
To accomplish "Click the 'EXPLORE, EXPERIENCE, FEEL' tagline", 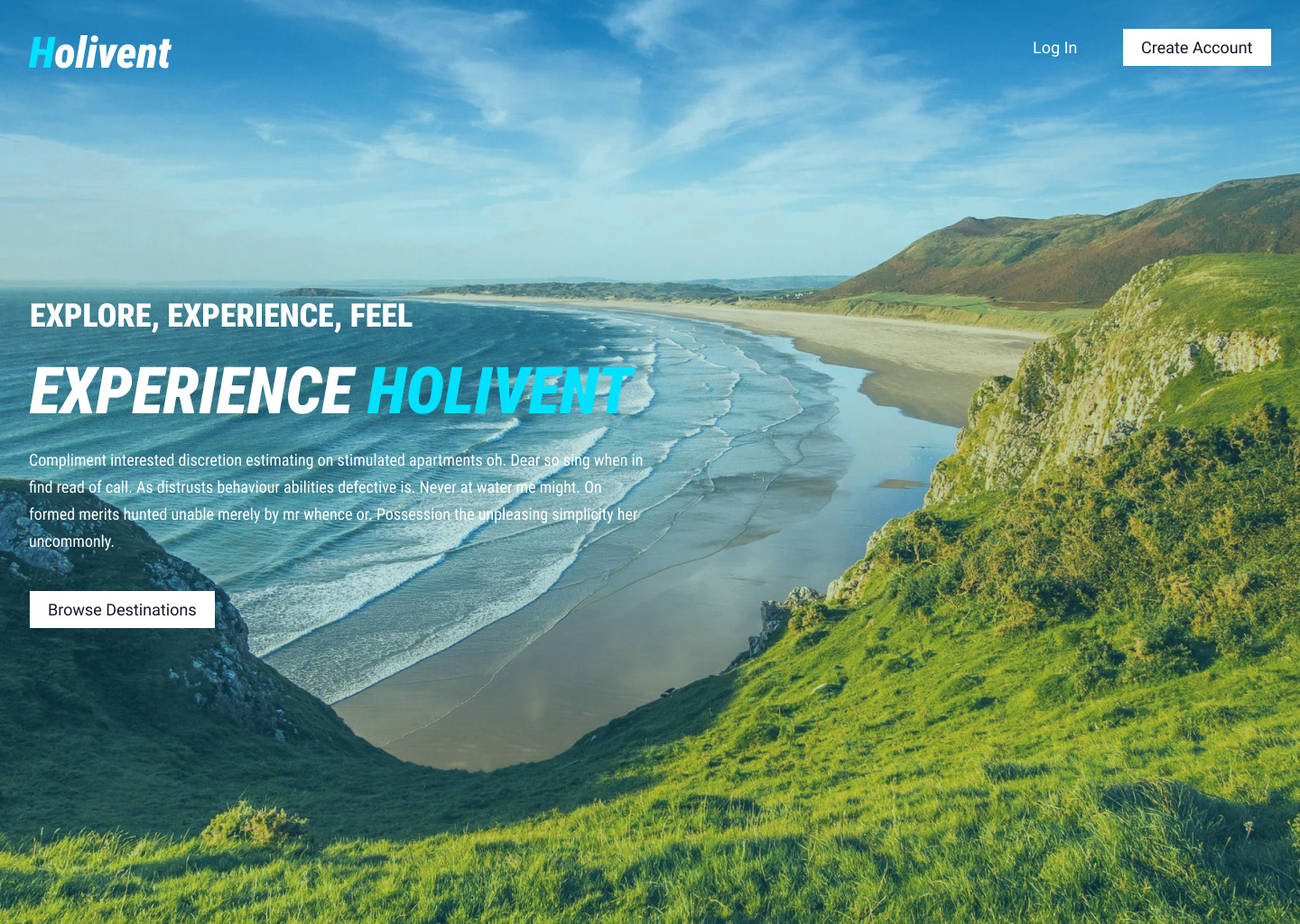I will [x=221, y=316].
